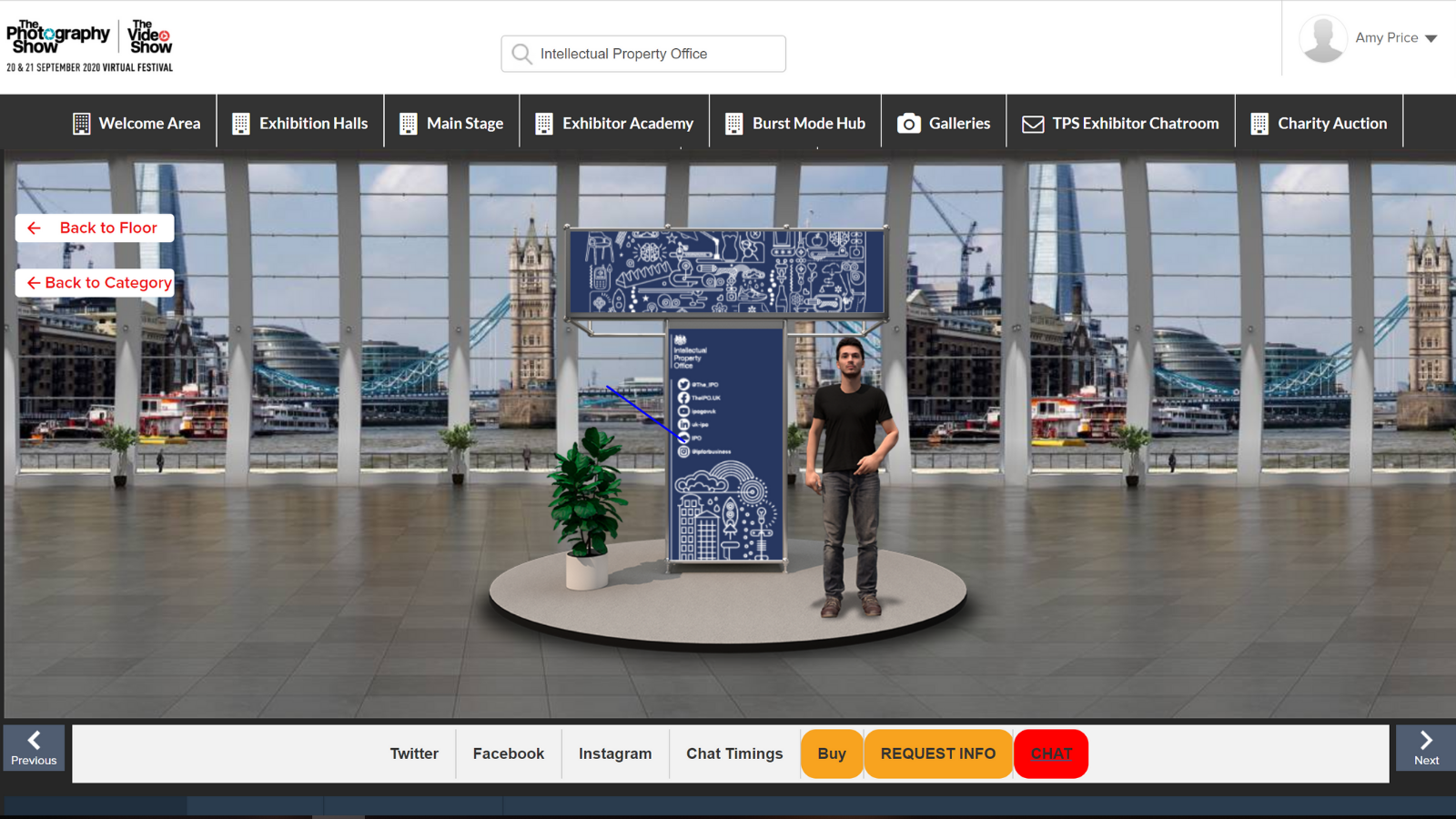Open Charity Auction
Viewport: 1456px width, 819px height.
(x=1319, y=123)
